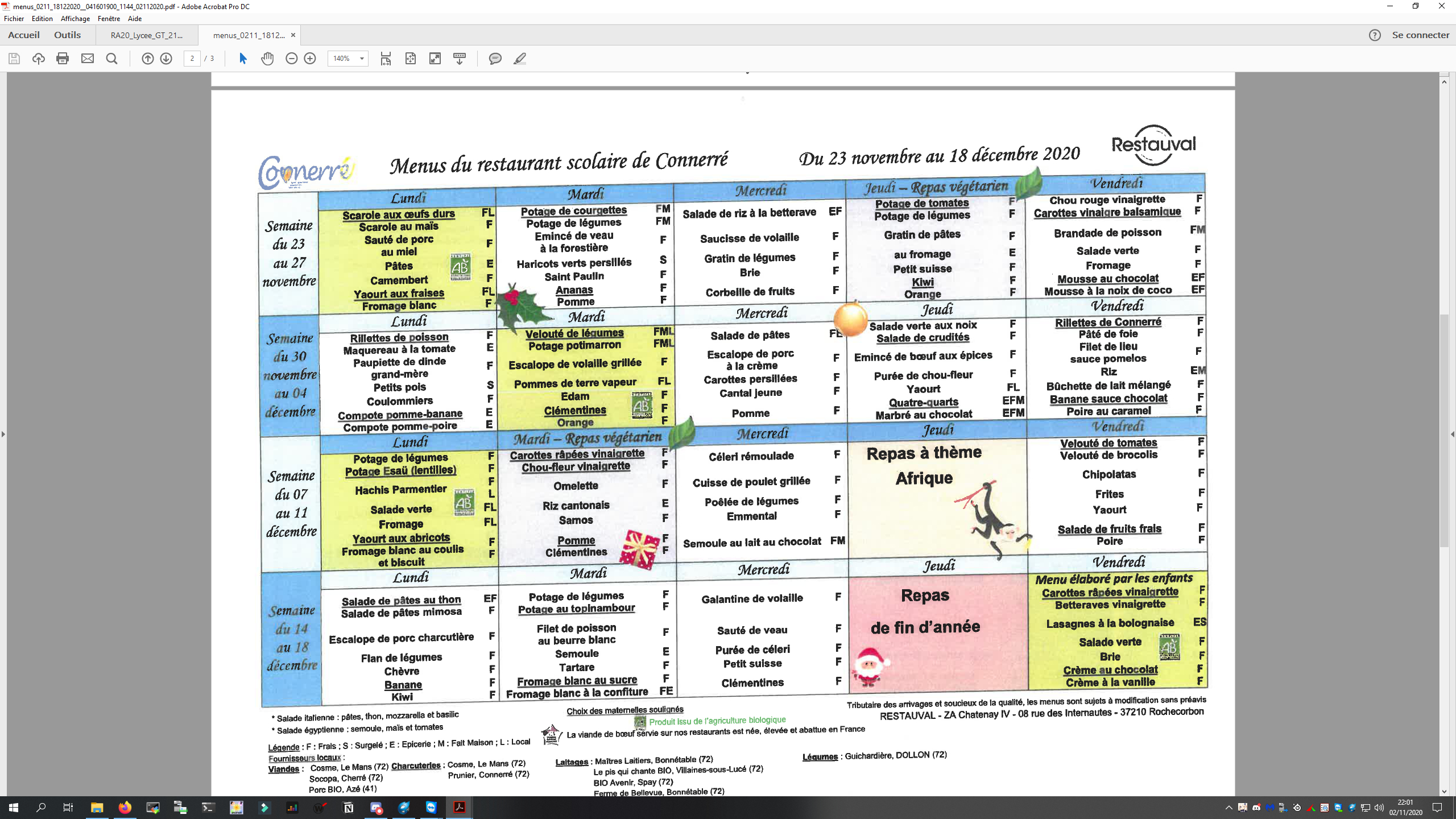
Task: Click the read mode toolbar icon
Action: coord(460,59)
